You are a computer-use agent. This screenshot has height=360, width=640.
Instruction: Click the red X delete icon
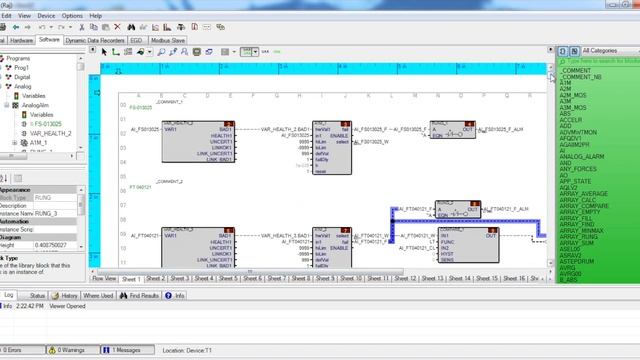click(118, 27)
